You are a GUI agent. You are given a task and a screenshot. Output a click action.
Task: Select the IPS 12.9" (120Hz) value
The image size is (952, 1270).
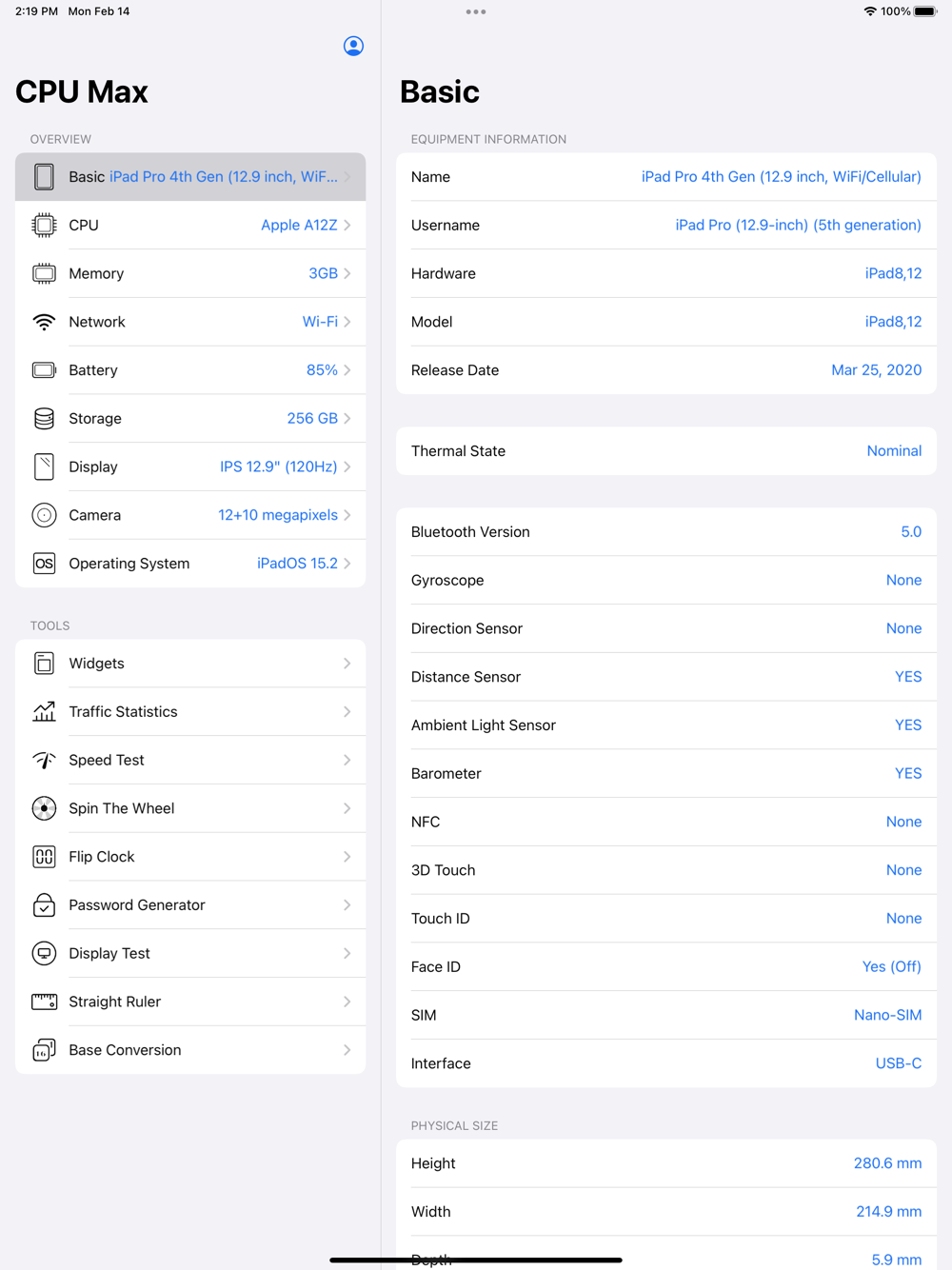[279, 466]
